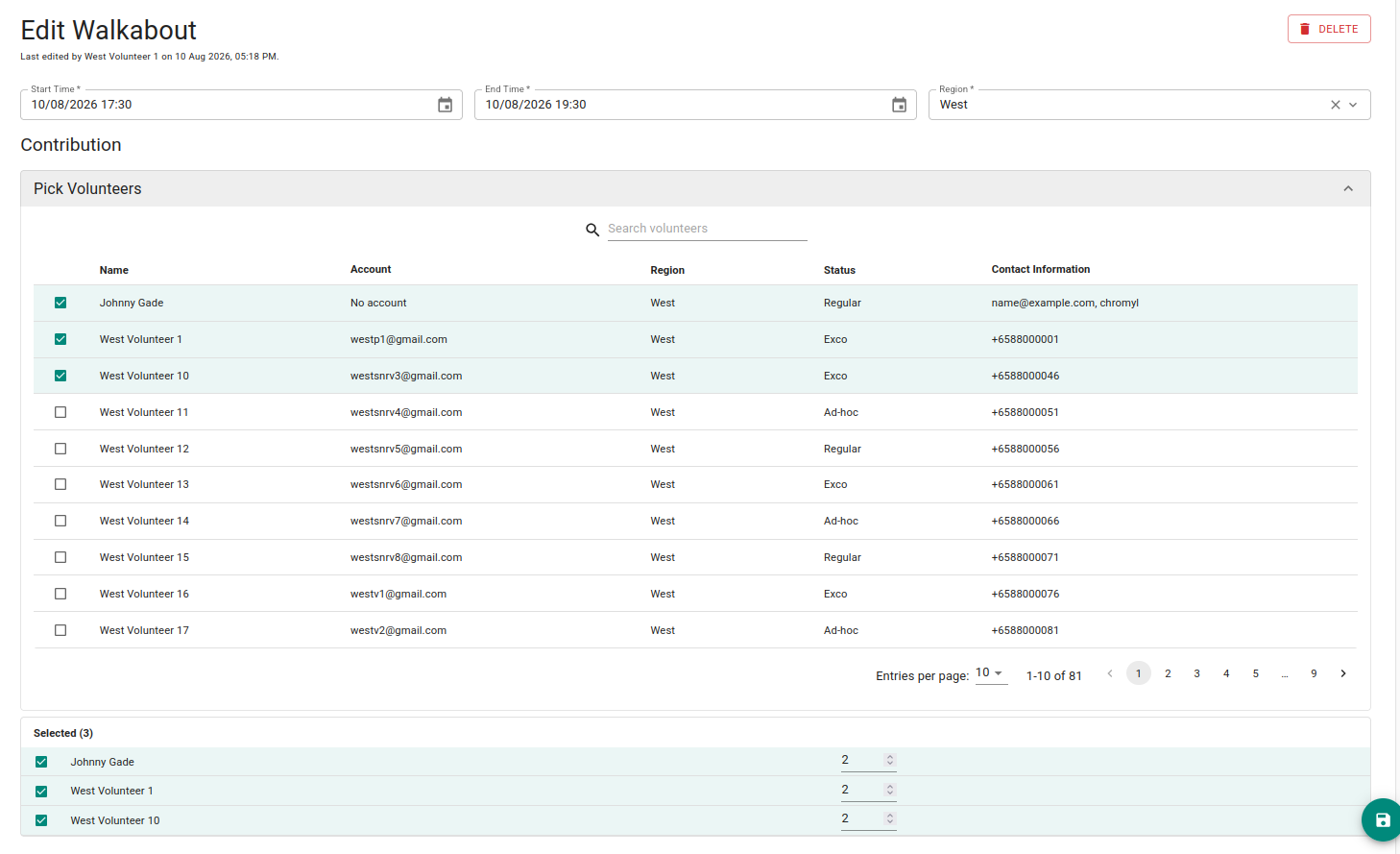Viewport: 1400px width, 854px height.
Task: Open the End Time calendar picker
Action: [x=899, y=105]
